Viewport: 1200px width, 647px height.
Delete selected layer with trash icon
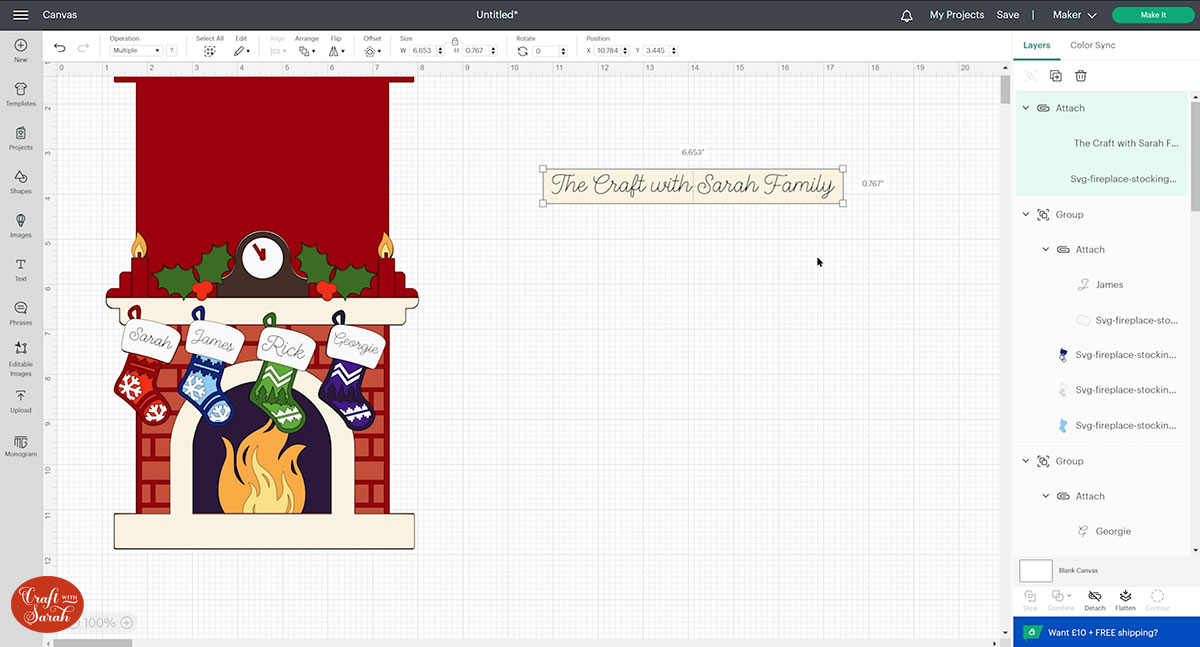click(1081, 76)
